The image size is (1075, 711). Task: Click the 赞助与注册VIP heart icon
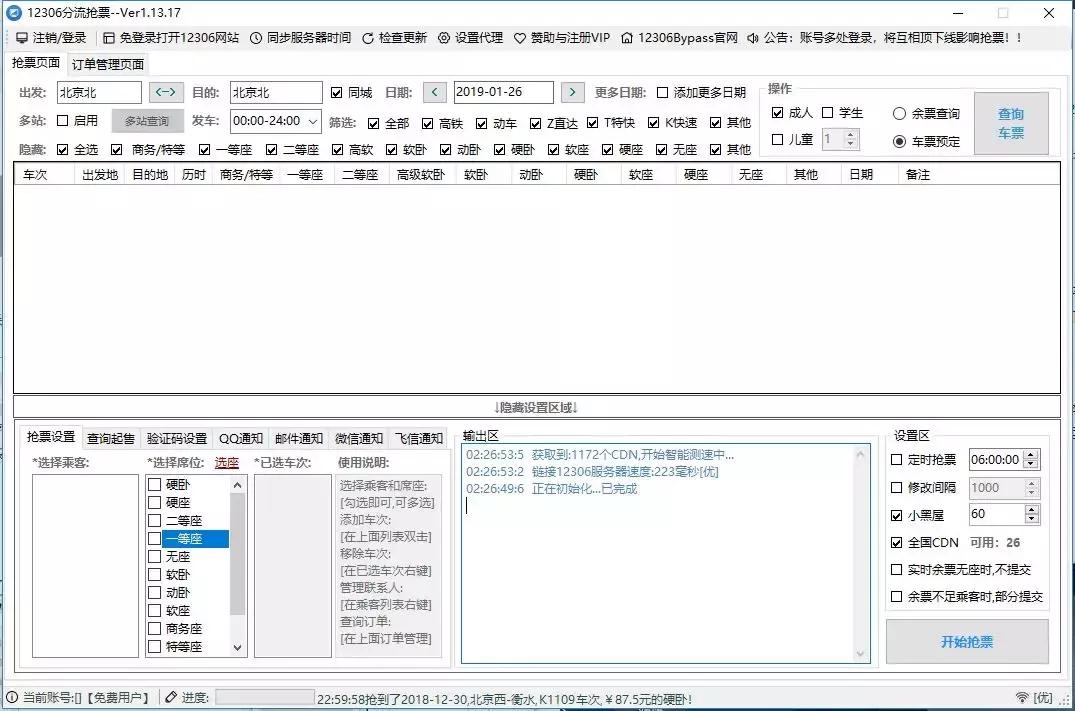coord(521,38)
